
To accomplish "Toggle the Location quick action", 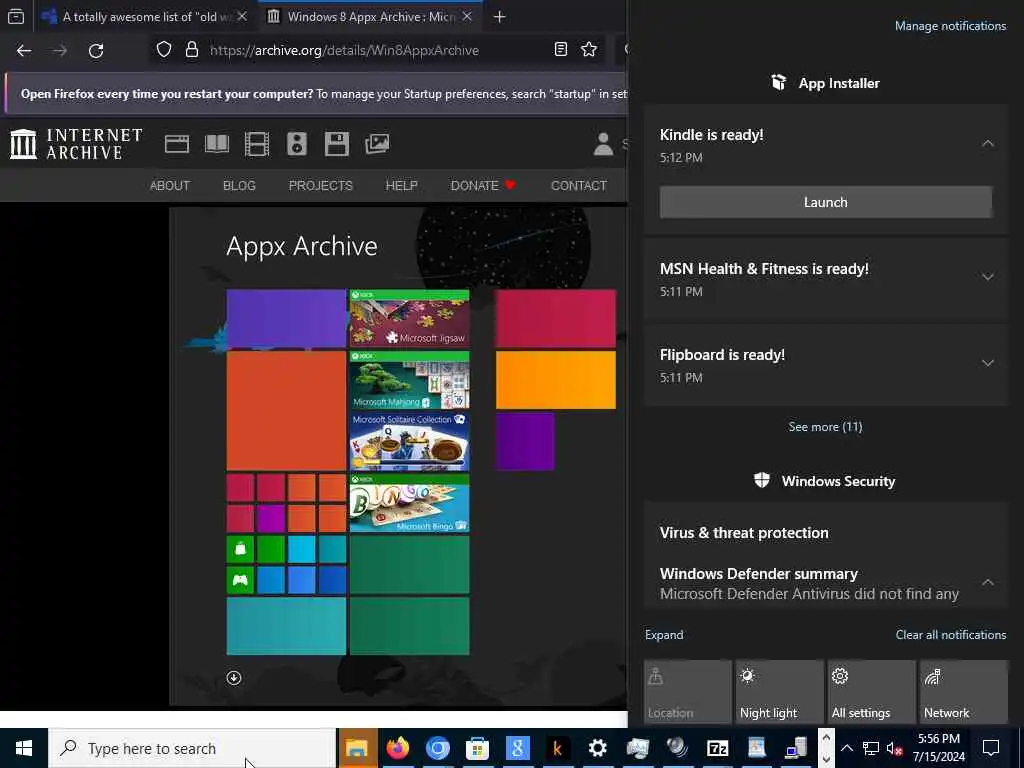I will 688,692.
